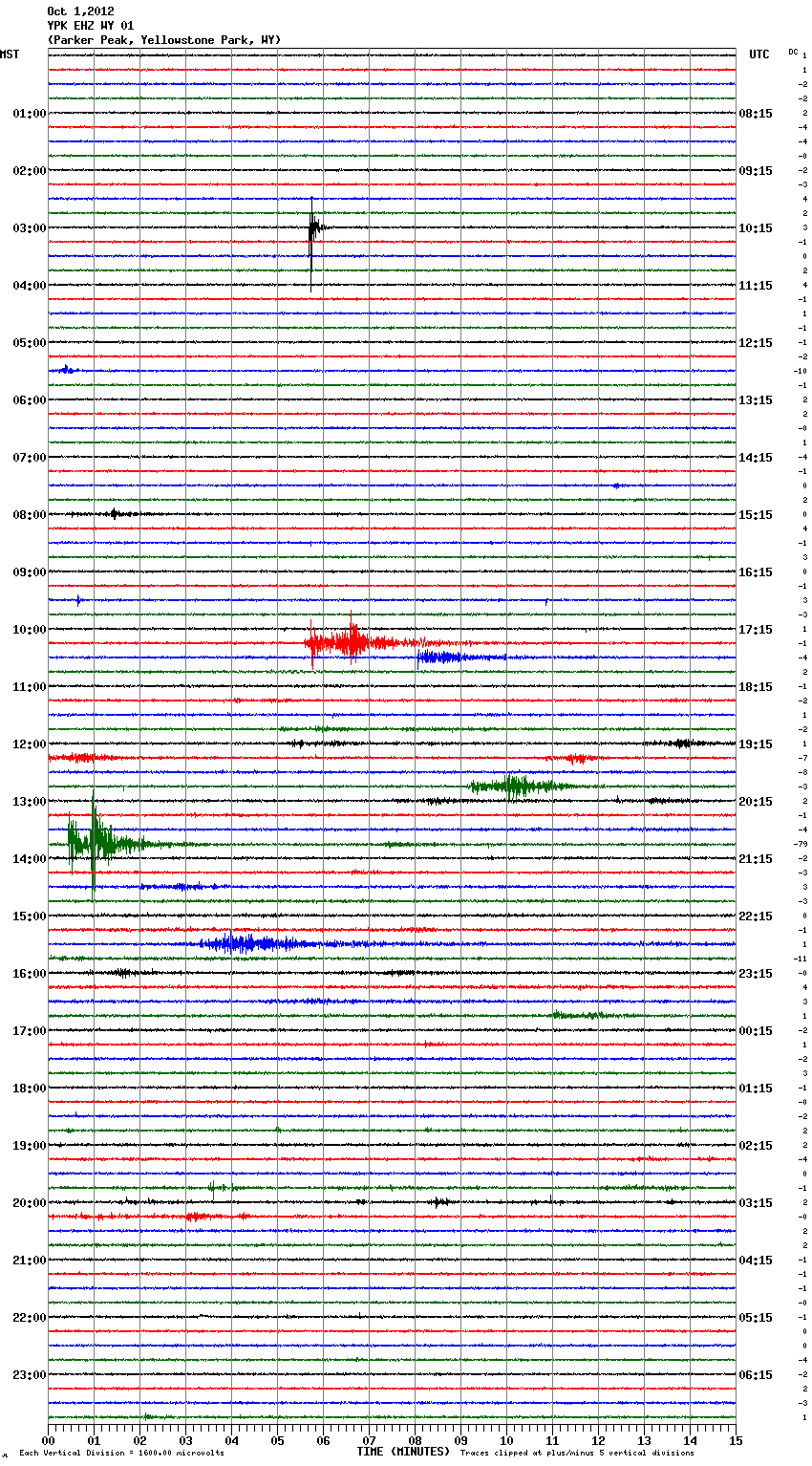Click 'Each Vertical Division = 1600.00 microvolts' note

pyautogui.click(x=121, y=1454)
